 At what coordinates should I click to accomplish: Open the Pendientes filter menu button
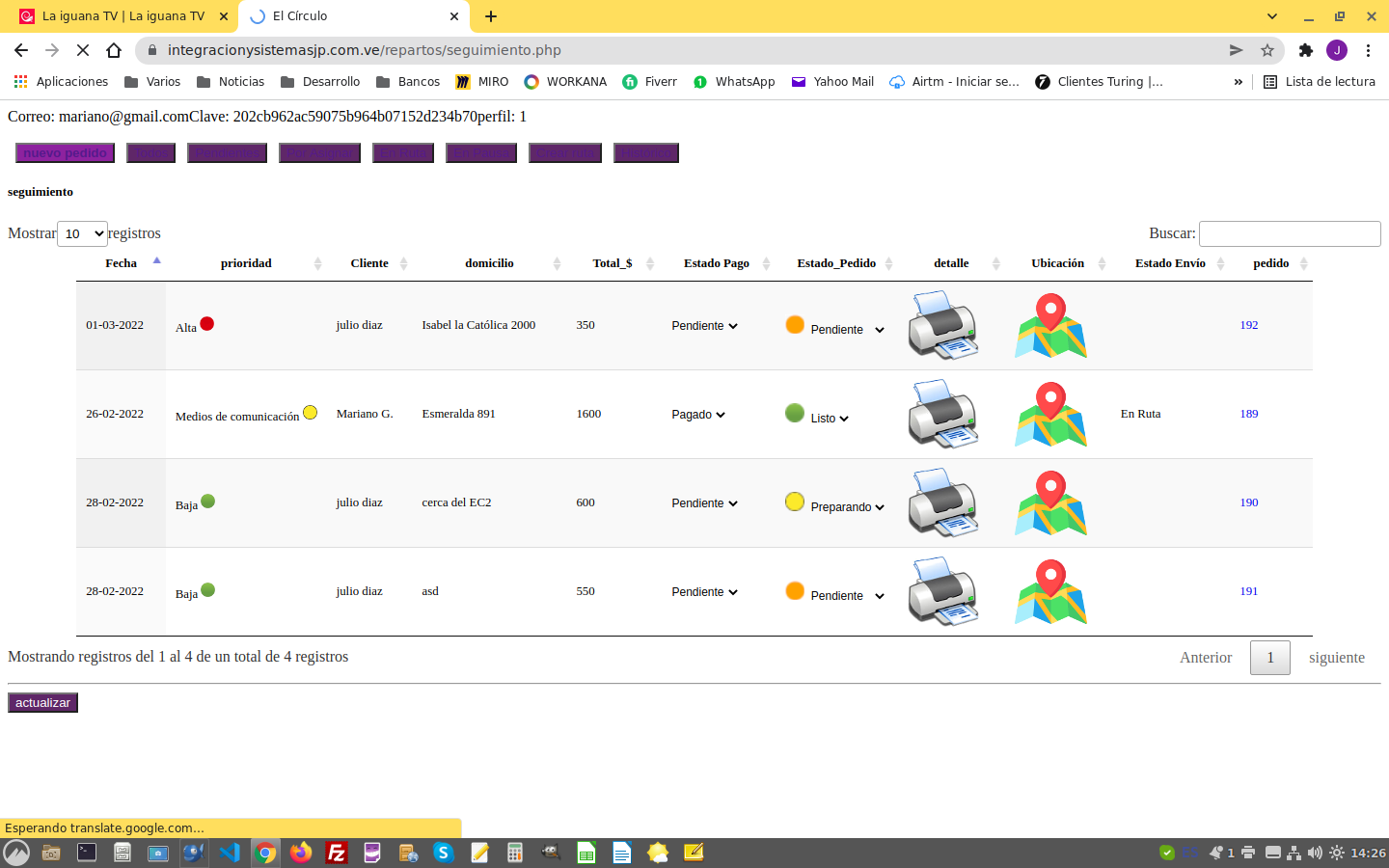pos(227,153)
